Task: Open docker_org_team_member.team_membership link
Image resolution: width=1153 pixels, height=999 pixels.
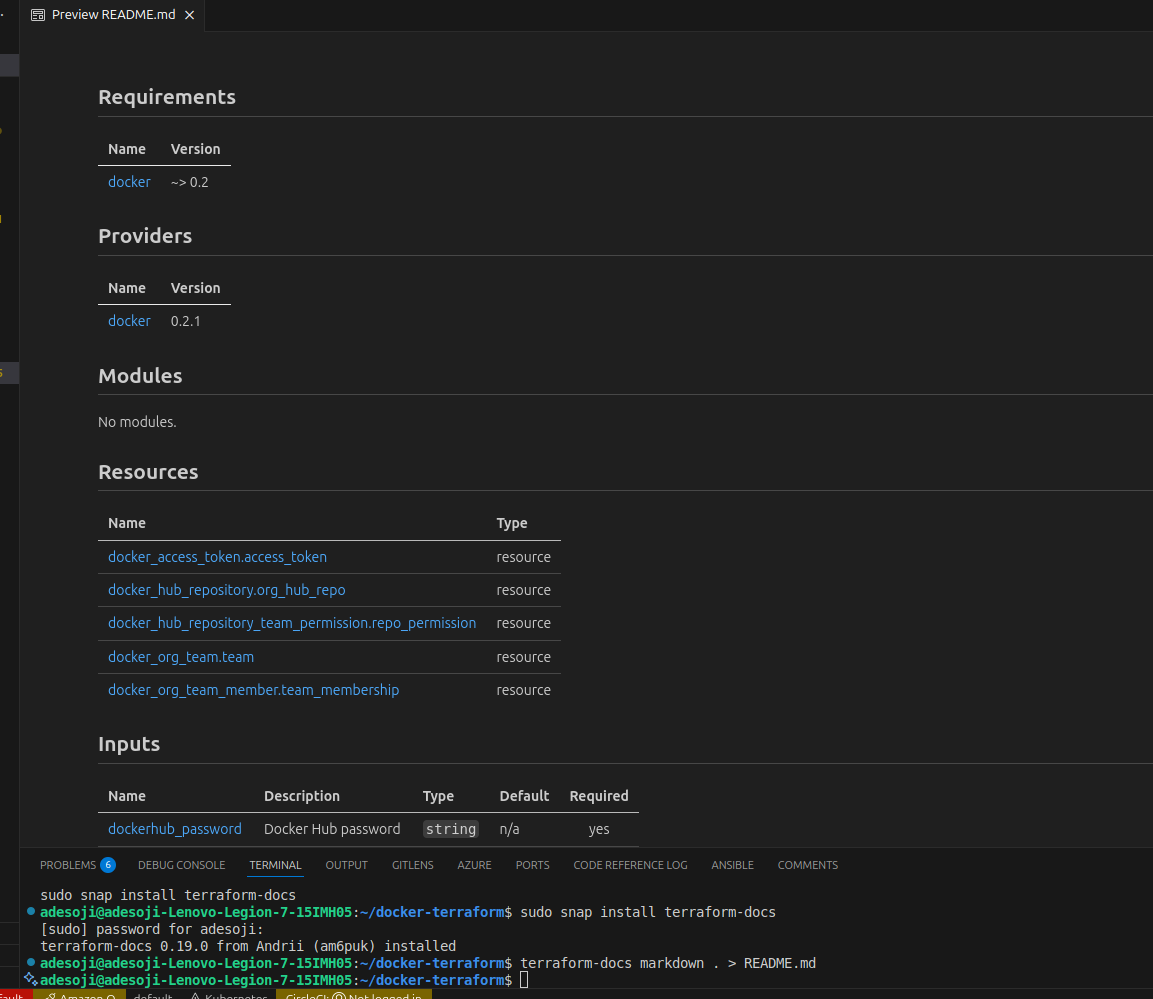Action: pos(254,690)
